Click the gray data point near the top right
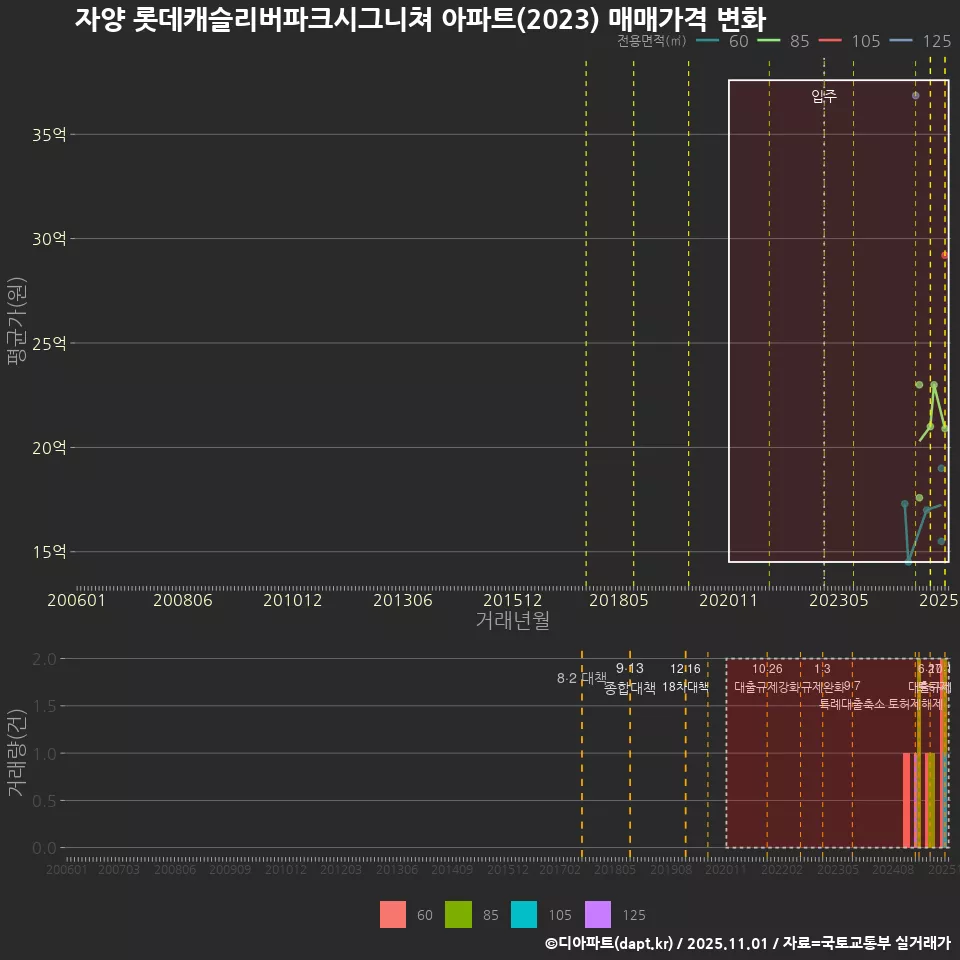960x960 pixels. point(915,95)
